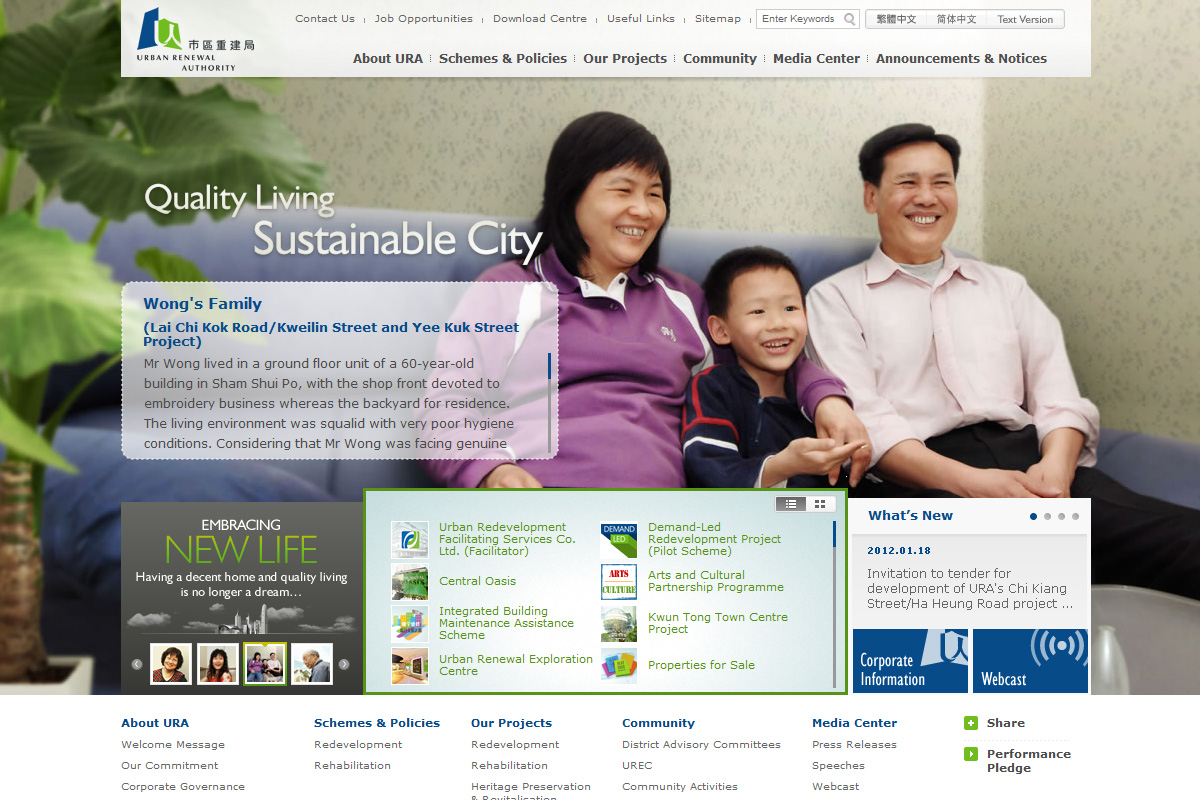Select fourth What's New slide dot

click(1075, 517)
